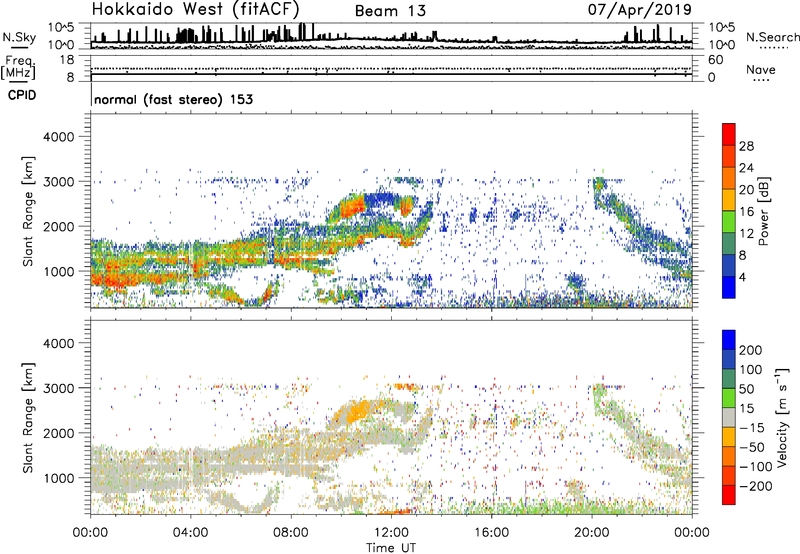This screenshot has height=554, width=800.
Task: Click the 'normal (fast stereo) 153' text
Action: 173,99
